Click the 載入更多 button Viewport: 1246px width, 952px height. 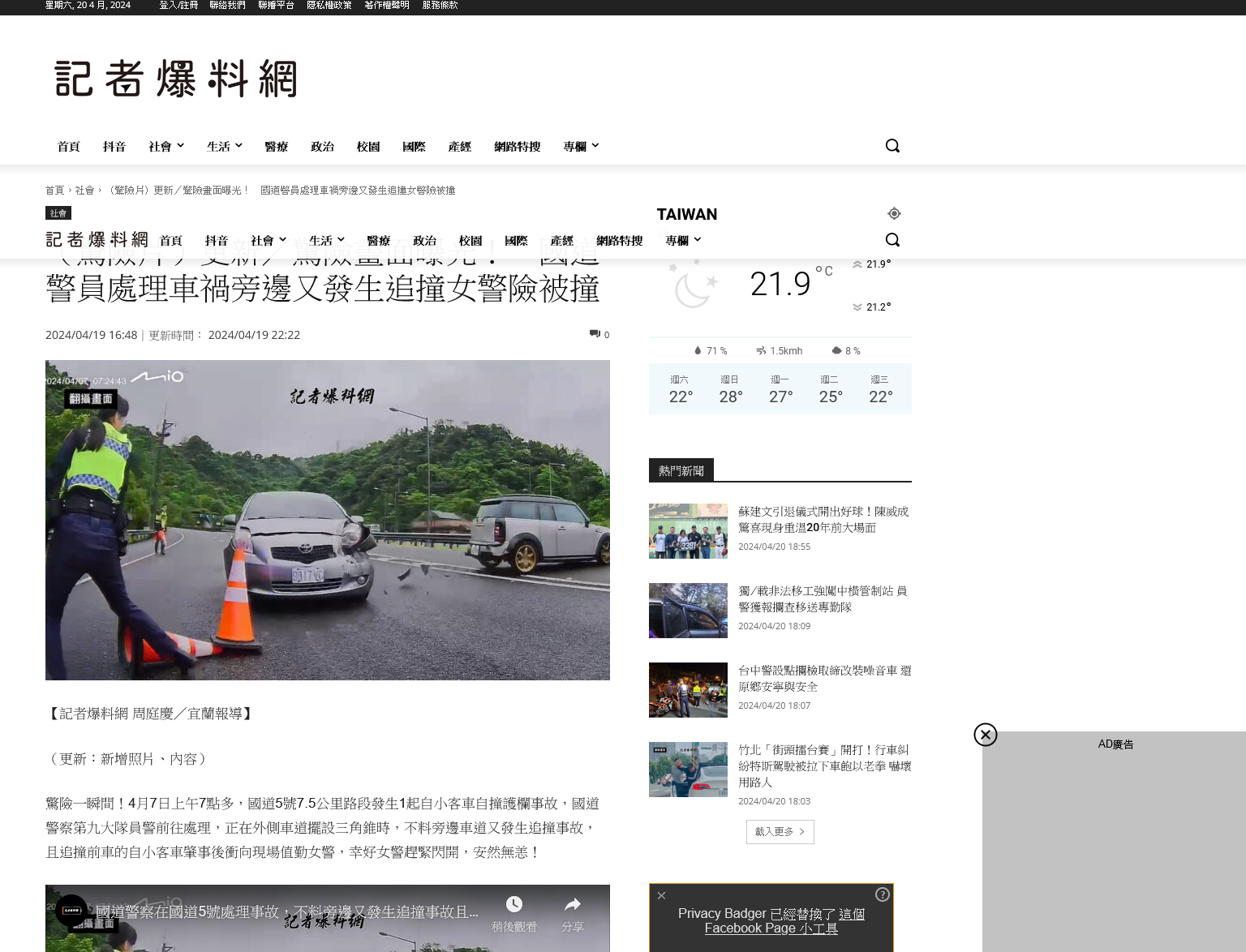780,831
